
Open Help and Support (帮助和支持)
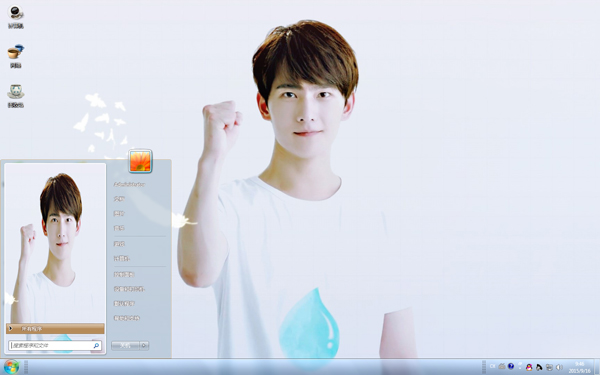pos(127,318)
